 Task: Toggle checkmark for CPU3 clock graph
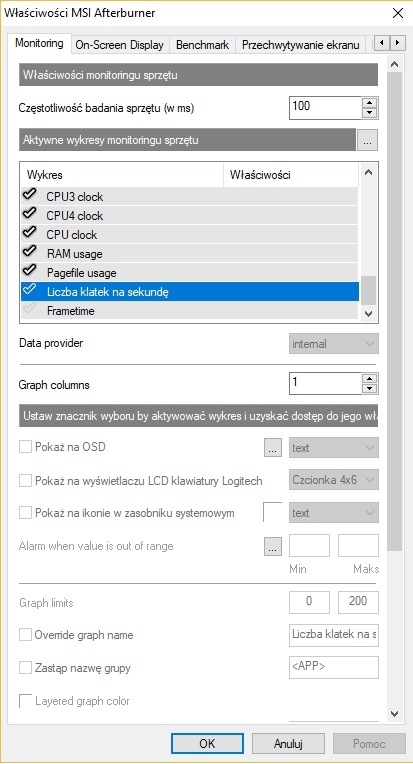click(30, 195)
